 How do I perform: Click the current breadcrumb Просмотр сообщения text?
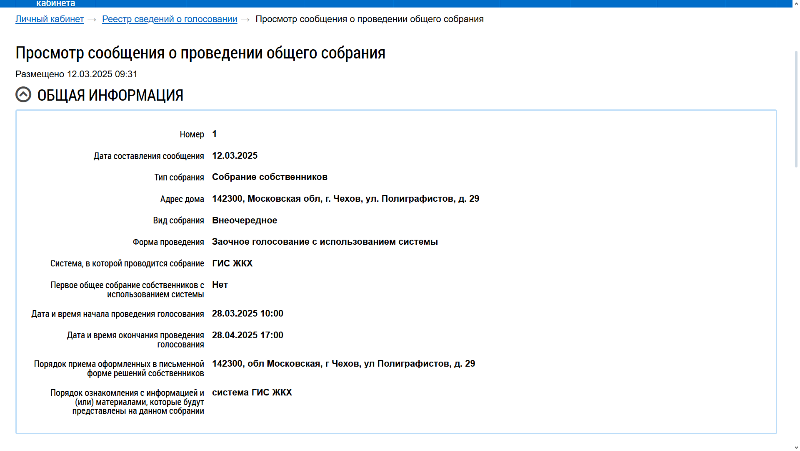pos(369,19)
